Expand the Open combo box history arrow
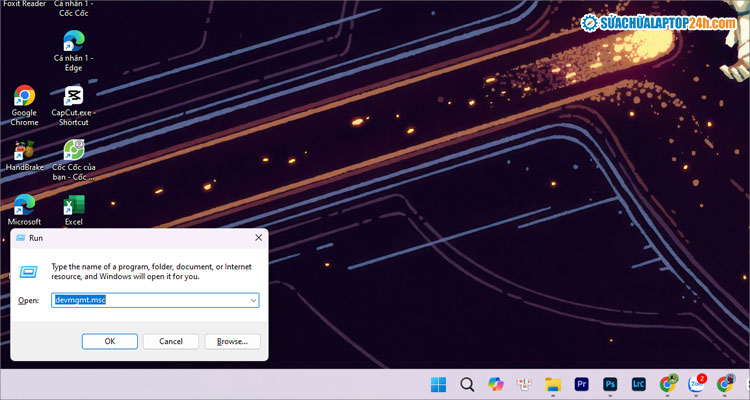 pos(253,300)
